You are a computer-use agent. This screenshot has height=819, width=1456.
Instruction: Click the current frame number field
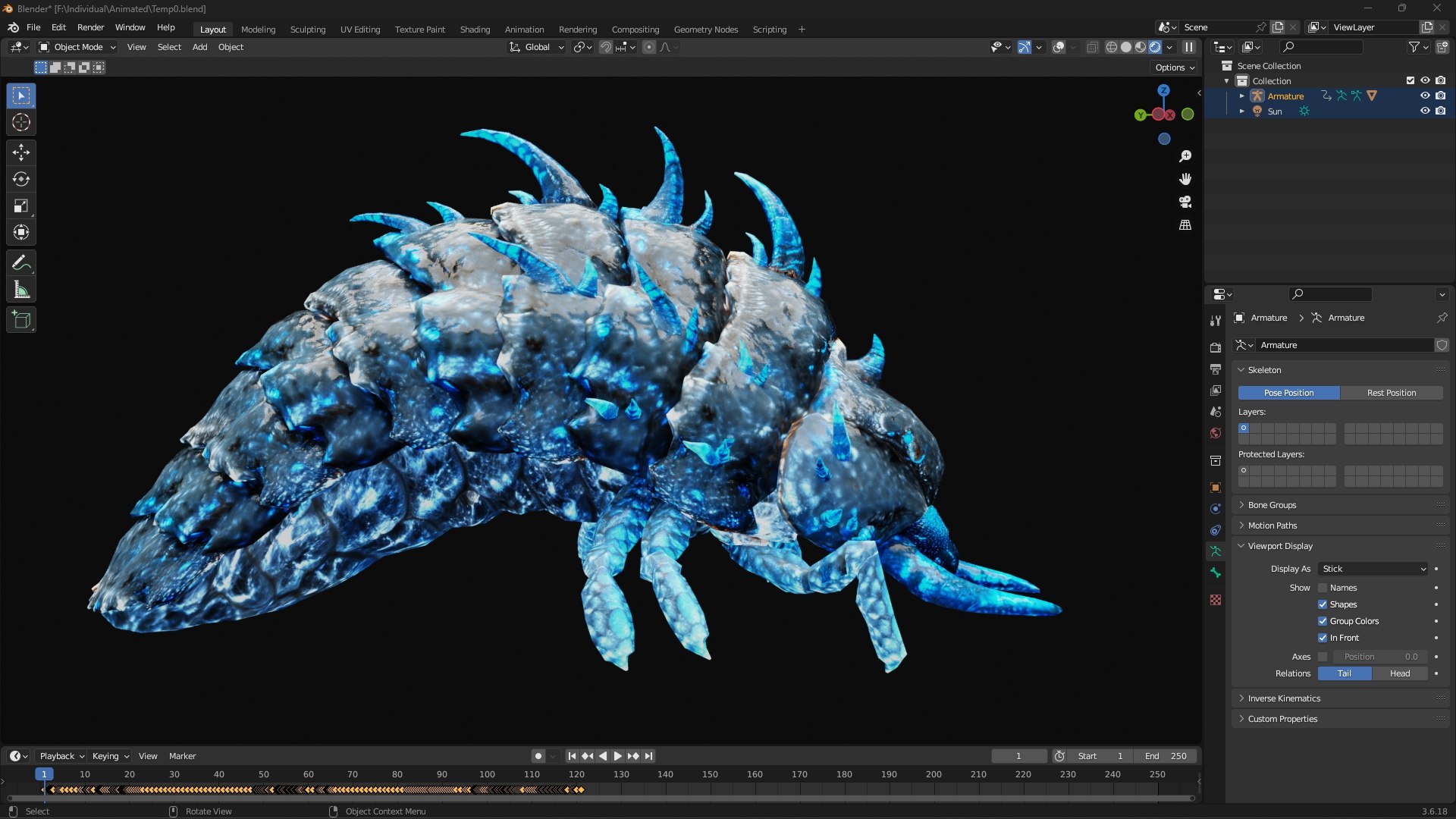1018,756
